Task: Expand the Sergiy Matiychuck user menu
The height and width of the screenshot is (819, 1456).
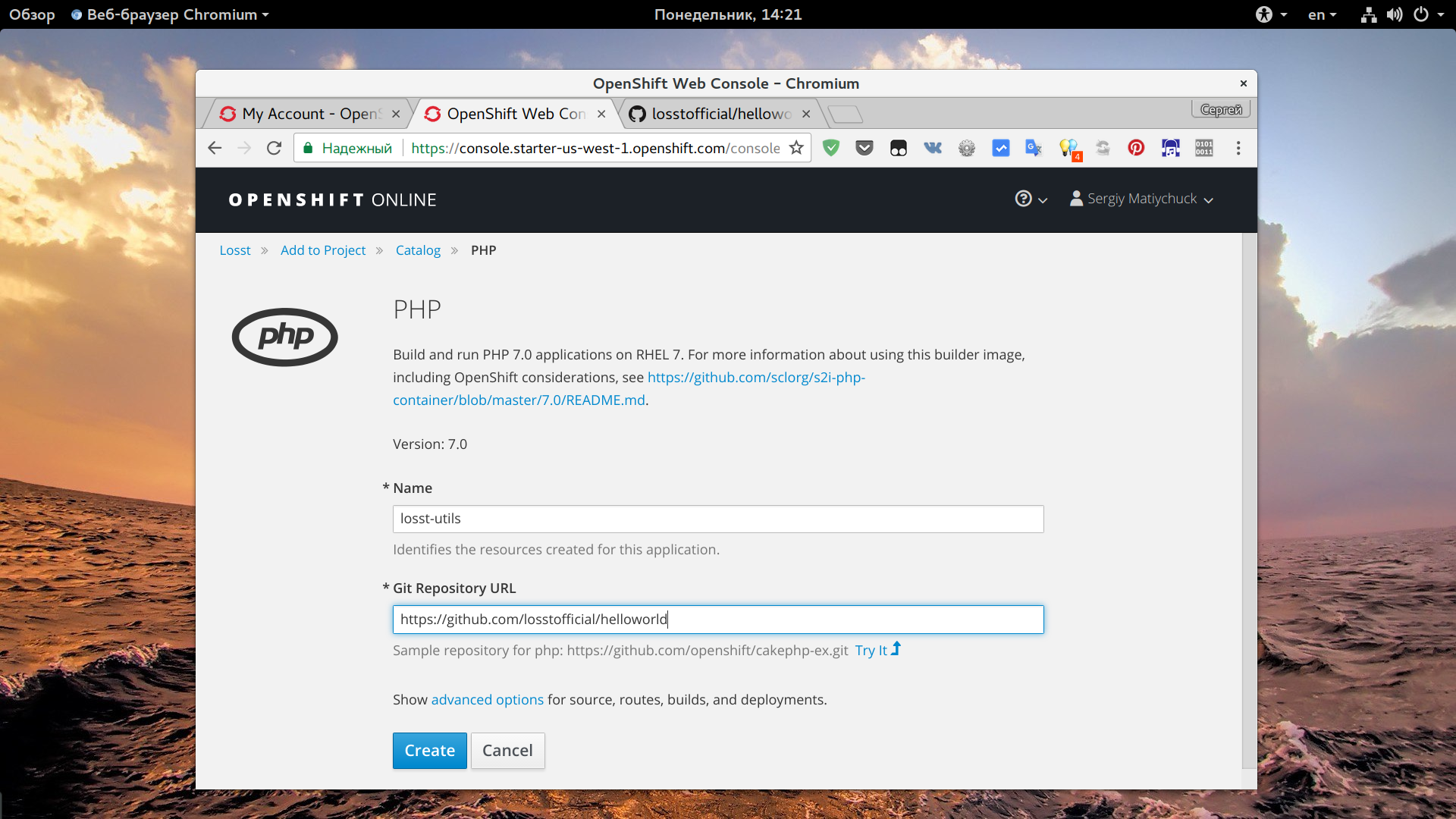Action: pos(1142,199)
